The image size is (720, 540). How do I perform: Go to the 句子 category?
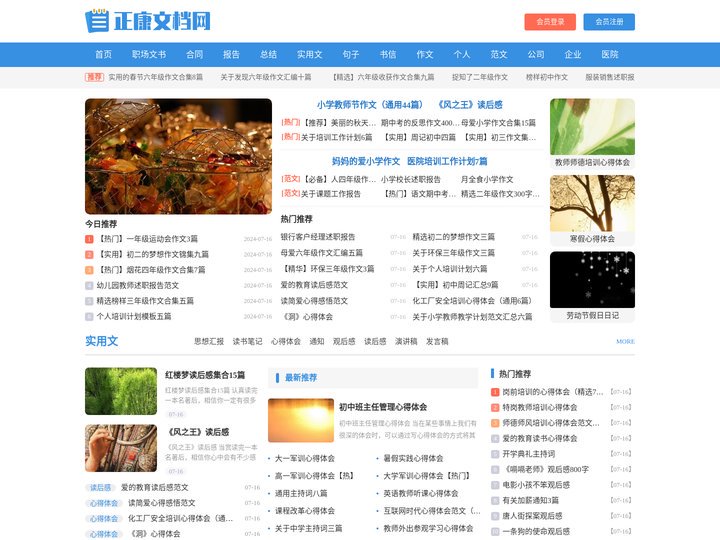click(x=351, y=54)
